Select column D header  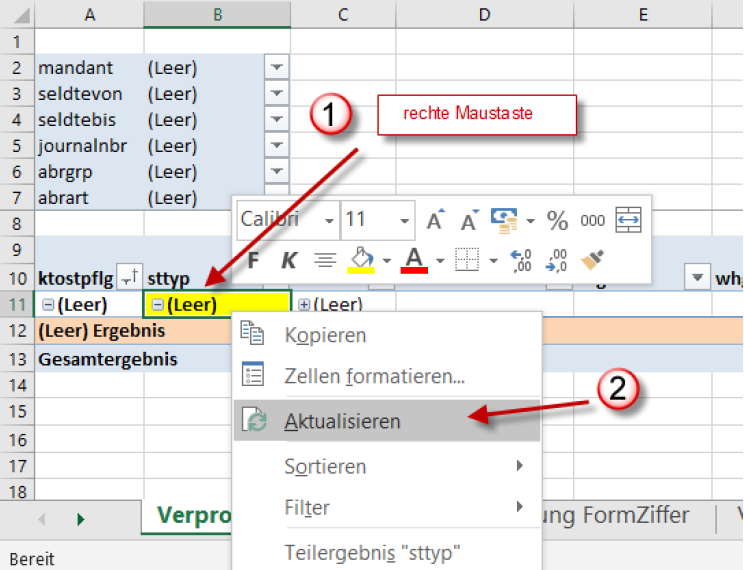point(484,14)
